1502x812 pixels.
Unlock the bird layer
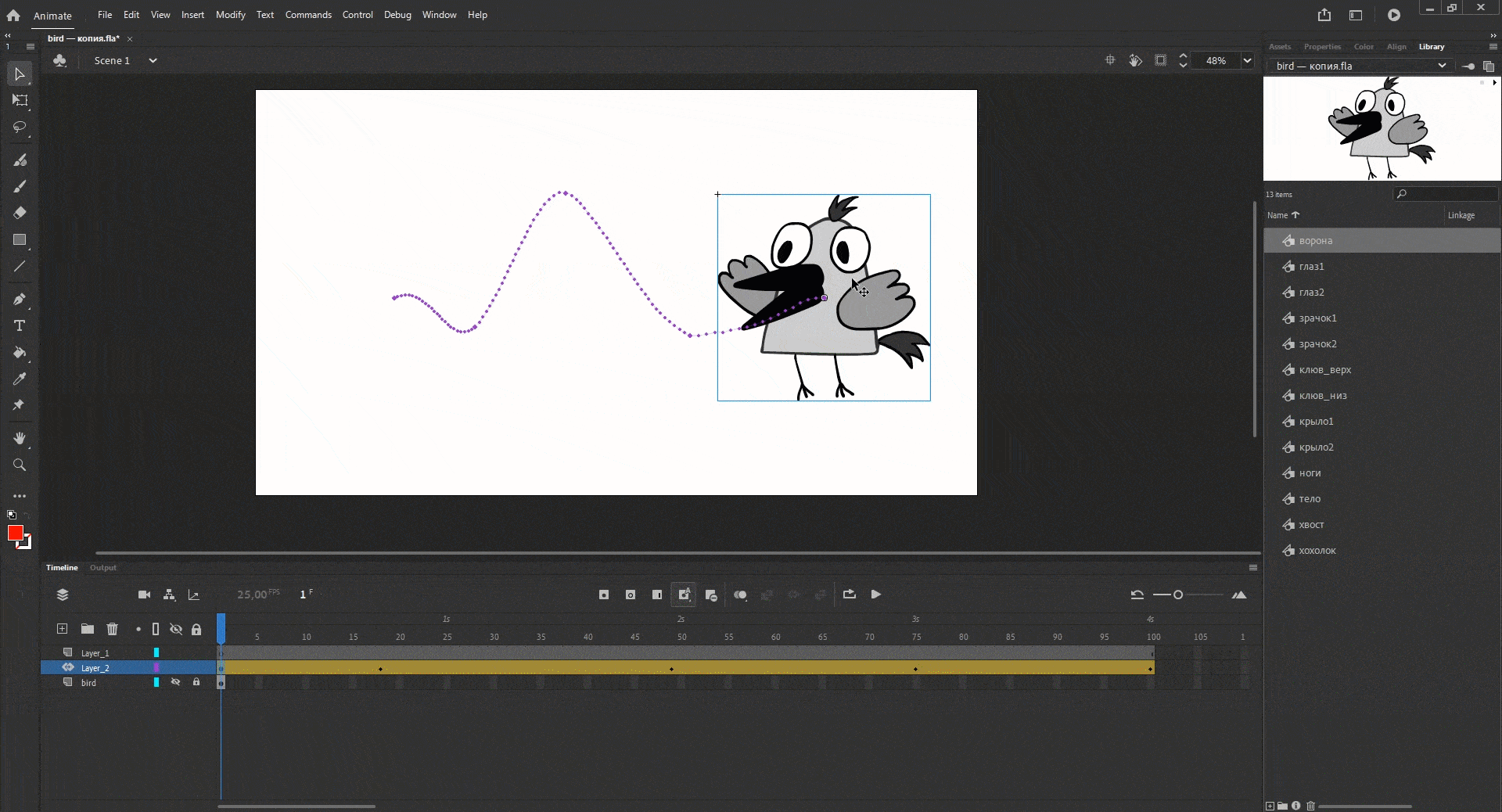click(196, 682)
